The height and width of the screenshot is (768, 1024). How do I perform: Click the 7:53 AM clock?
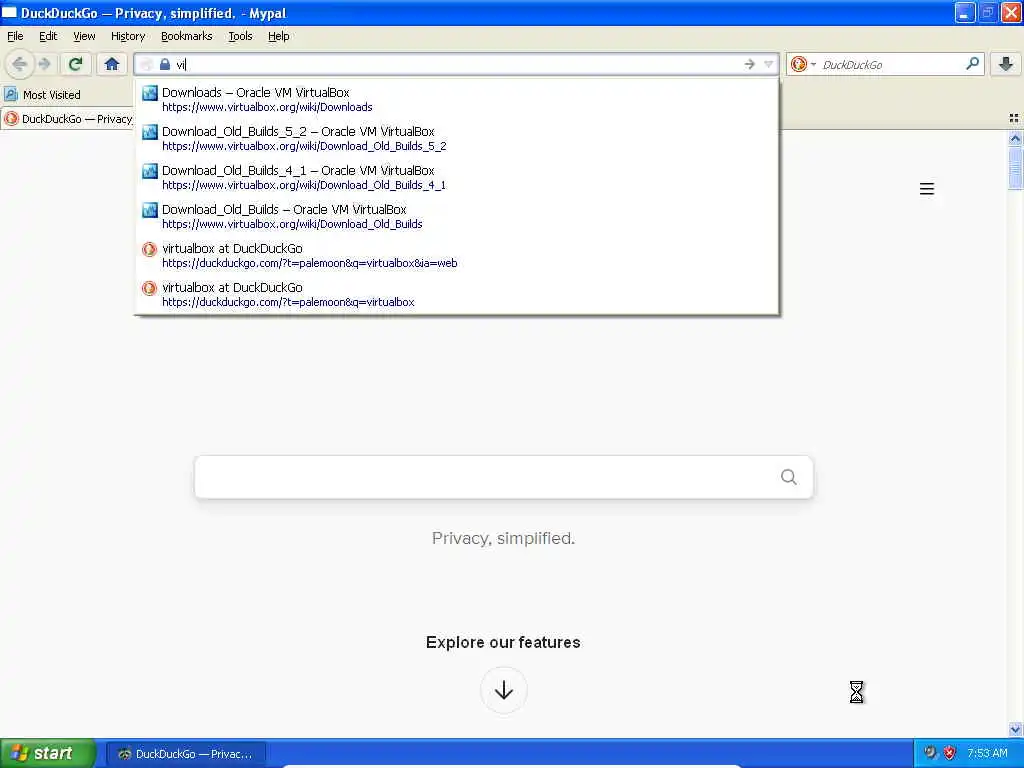pyautogui.click(x=987, y=753)
